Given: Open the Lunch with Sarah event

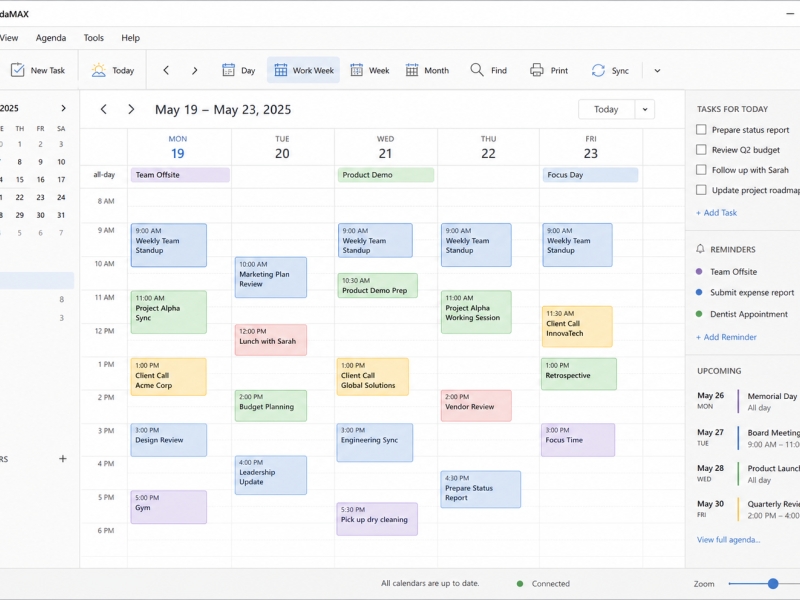Looking at the screenshot, I should click(271, 340).
